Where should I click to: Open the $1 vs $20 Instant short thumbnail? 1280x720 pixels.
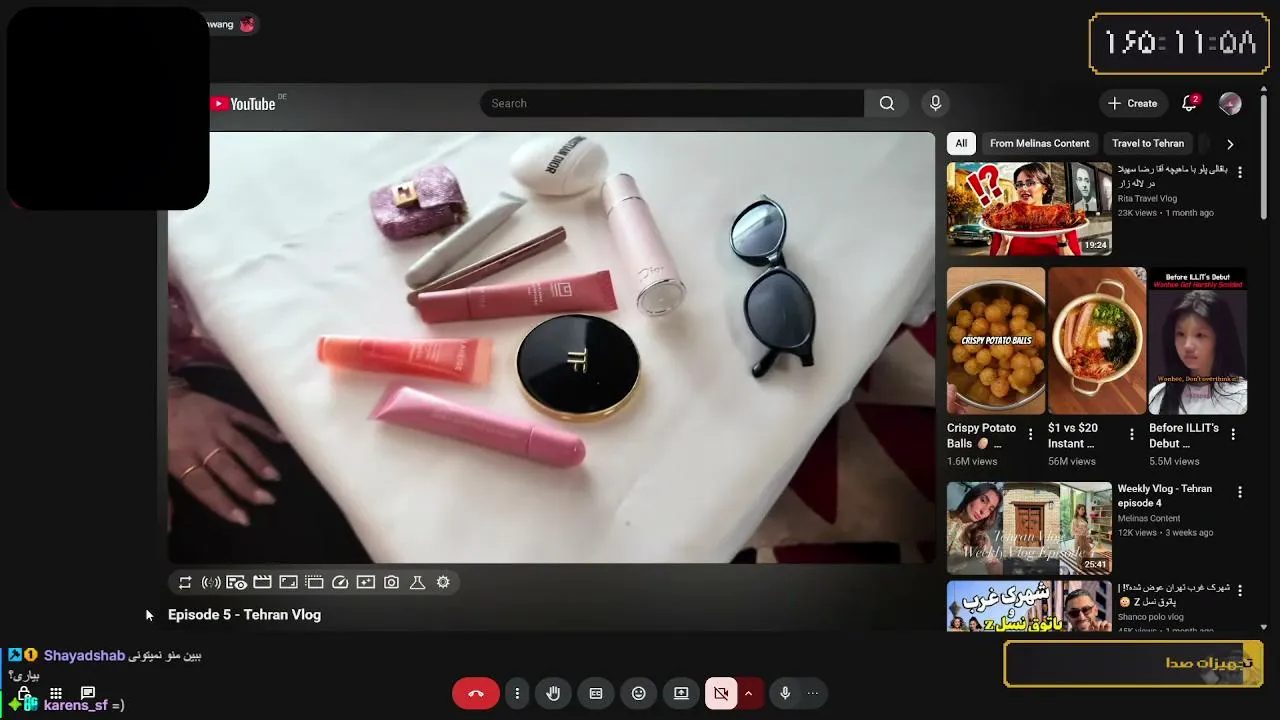(1097, 340)
